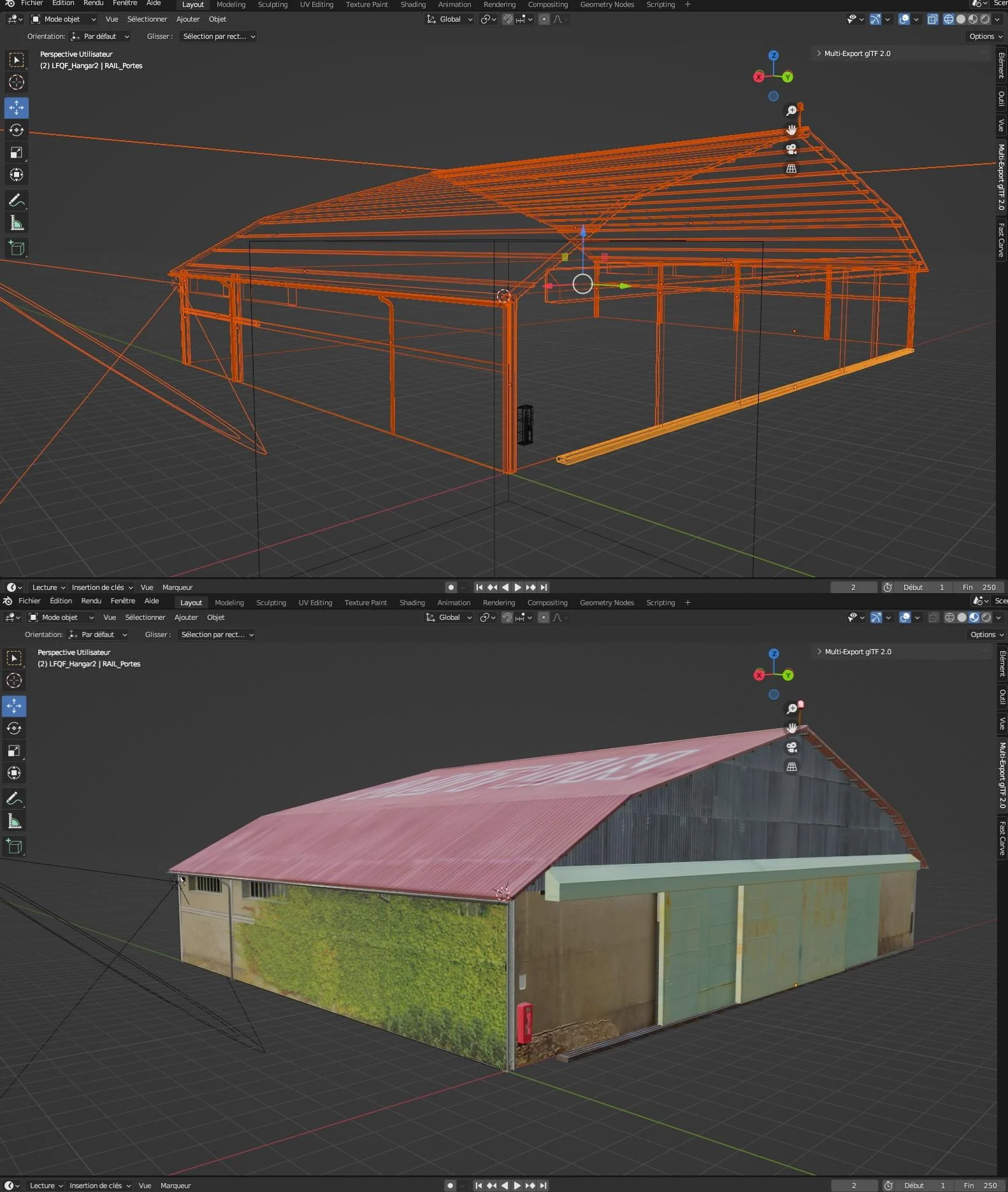Switch to Shading workspace tab, bottom window
The image size is (1008, 1192).
[412, 603]
